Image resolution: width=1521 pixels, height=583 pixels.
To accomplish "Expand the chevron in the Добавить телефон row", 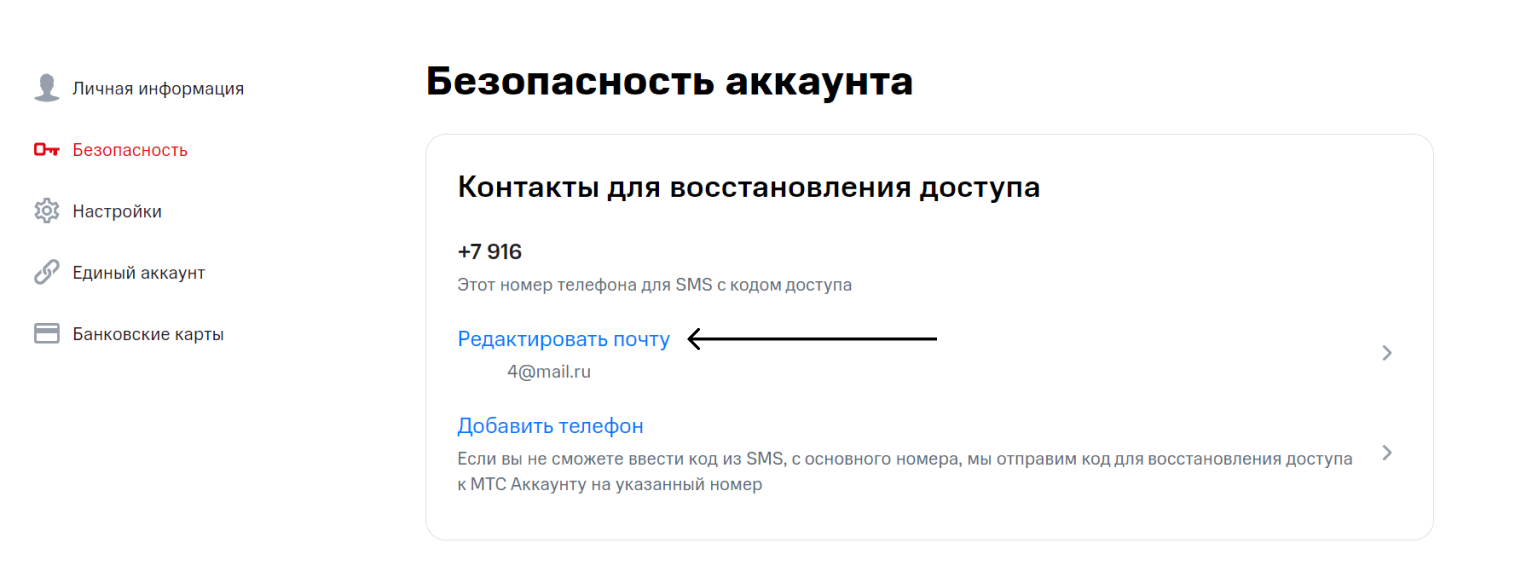I will tap(1386, 452).
